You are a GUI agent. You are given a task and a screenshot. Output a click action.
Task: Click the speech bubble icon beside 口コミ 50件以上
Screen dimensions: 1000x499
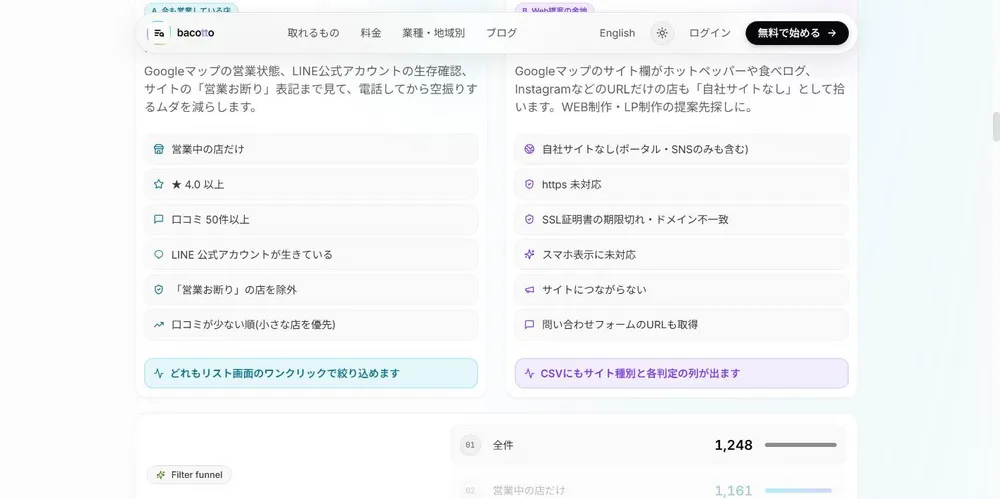(x=159, y=220)
